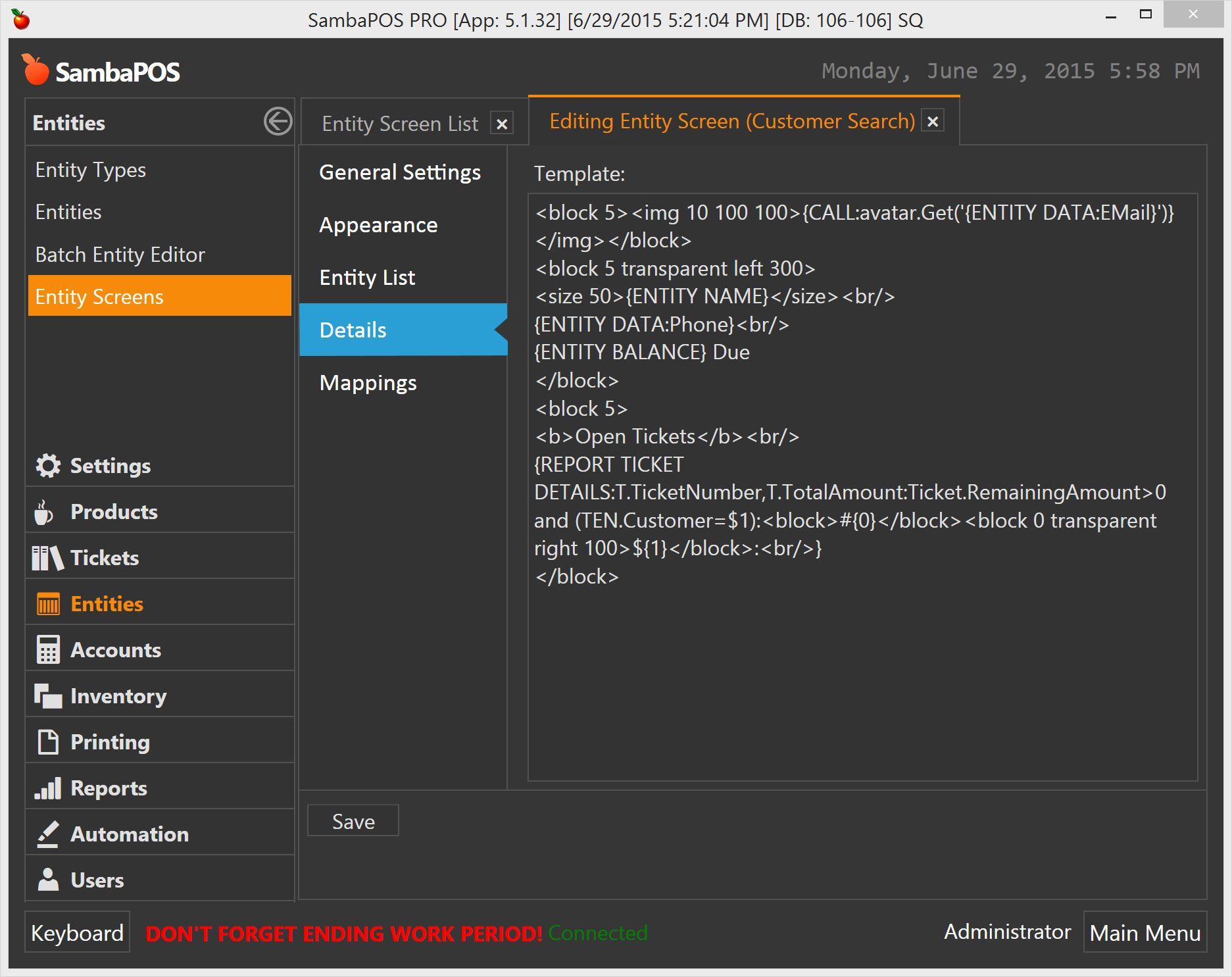Select the Details section

[x=403, y=330]
